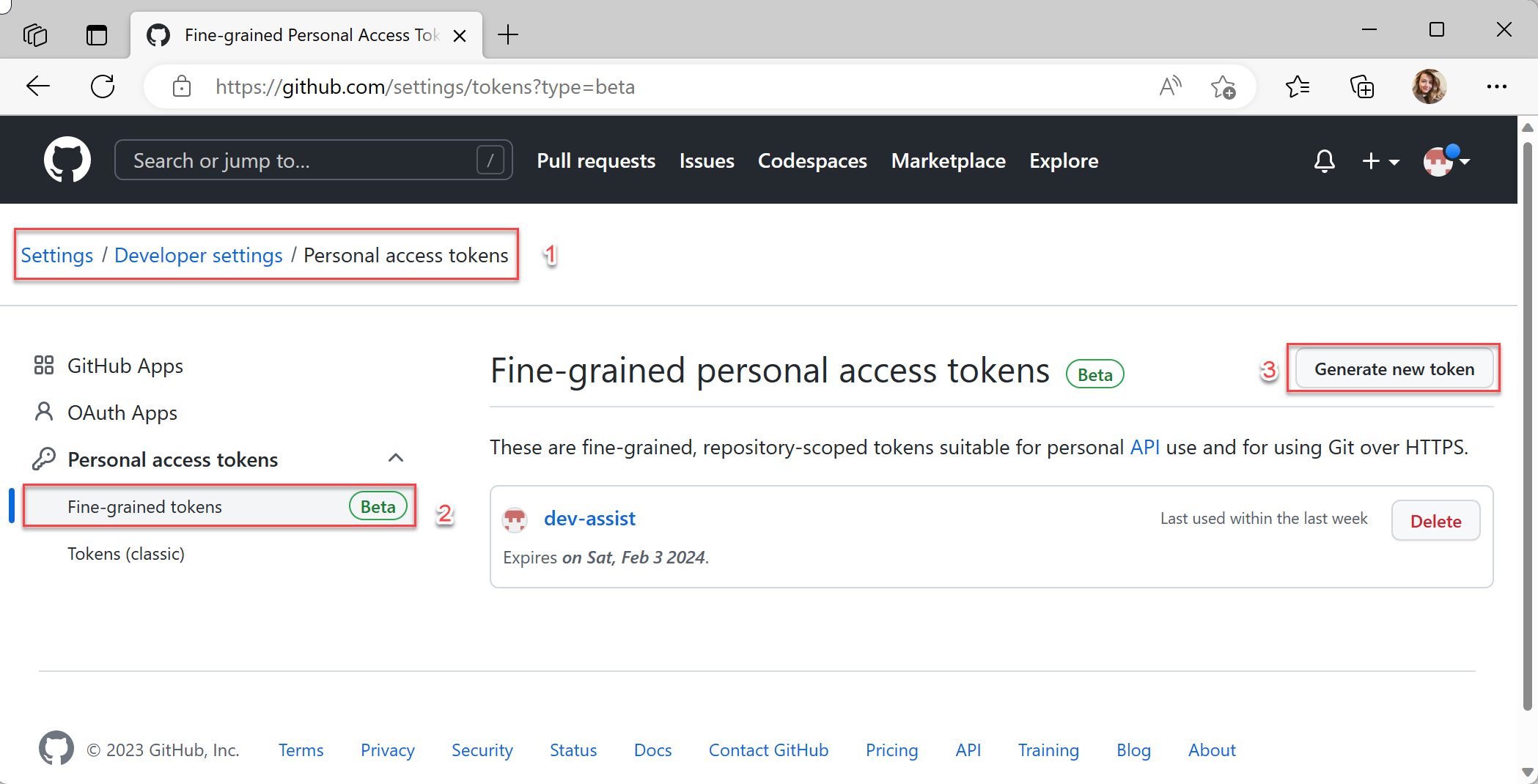The image size is (1538, 784).
Task: Open Explore in the header
Action: pyautogui.click(x=1064, y=161)
